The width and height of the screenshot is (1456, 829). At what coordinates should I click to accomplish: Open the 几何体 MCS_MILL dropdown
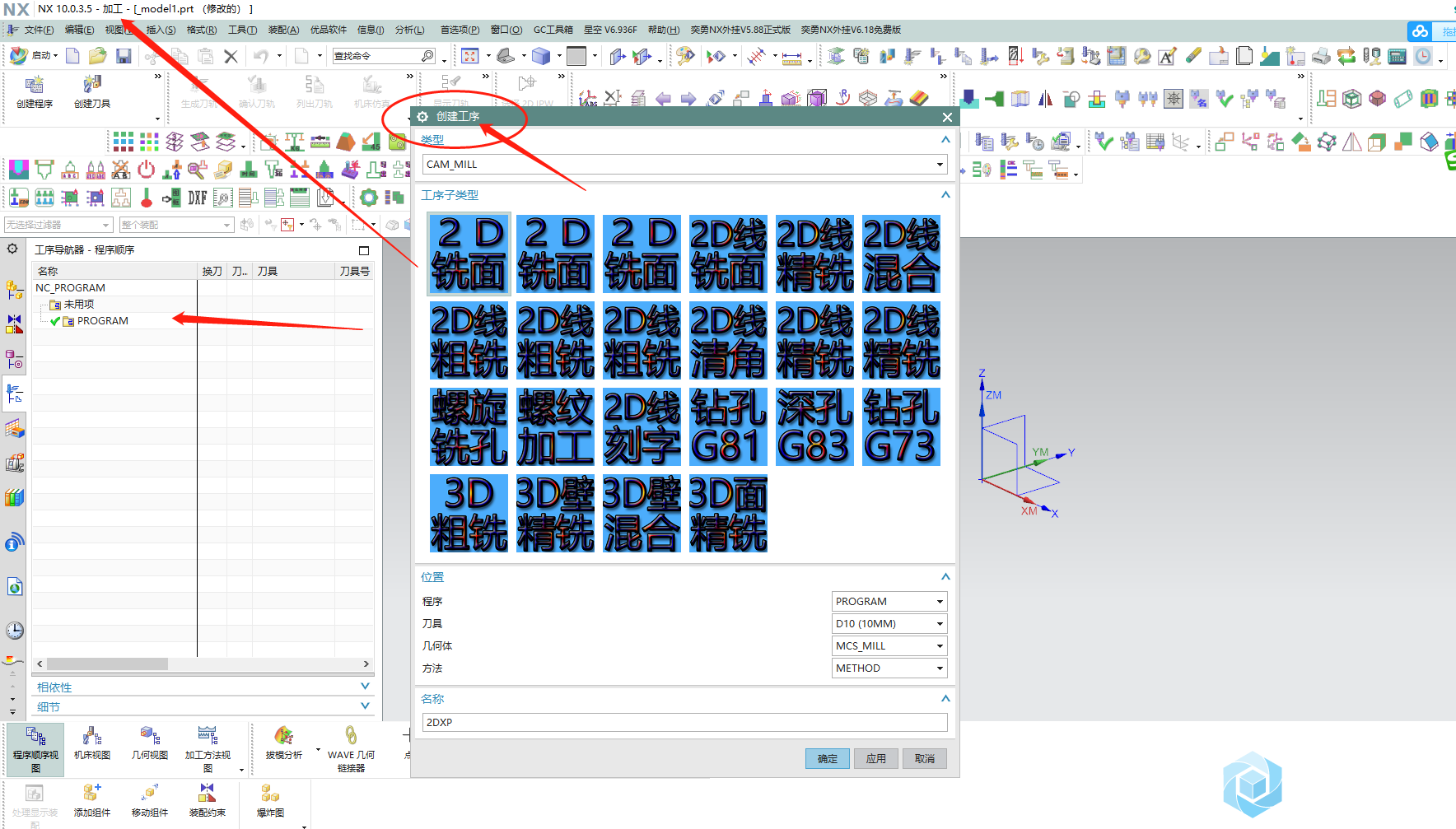(x=889, y=645)
